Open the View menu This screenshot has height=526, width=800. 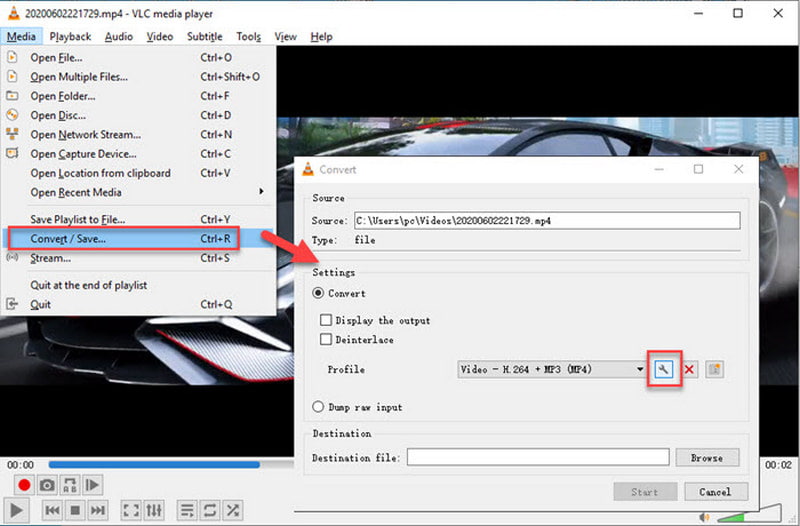point(285,36)
